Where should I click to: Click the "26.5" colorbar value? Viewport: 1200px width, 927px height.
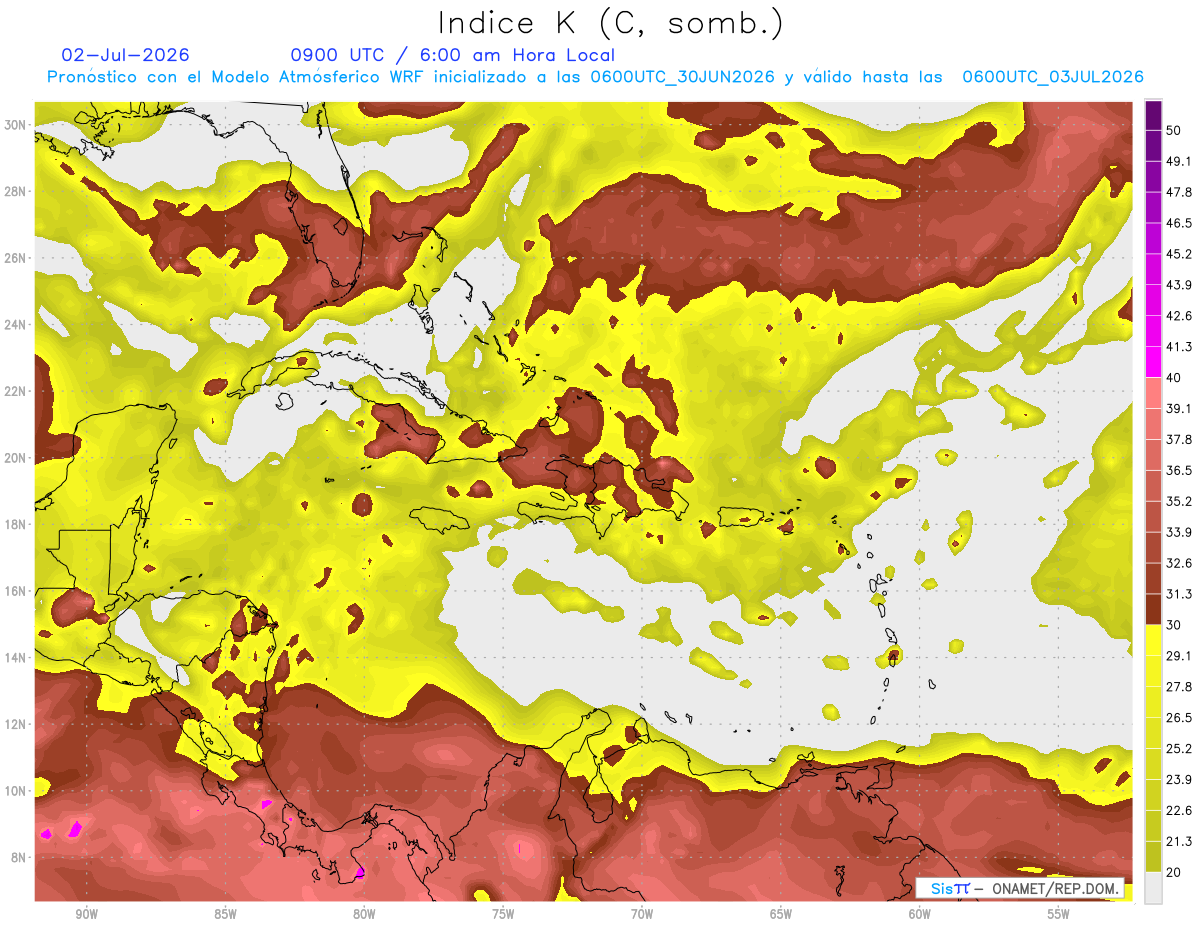pos(1178,717)
